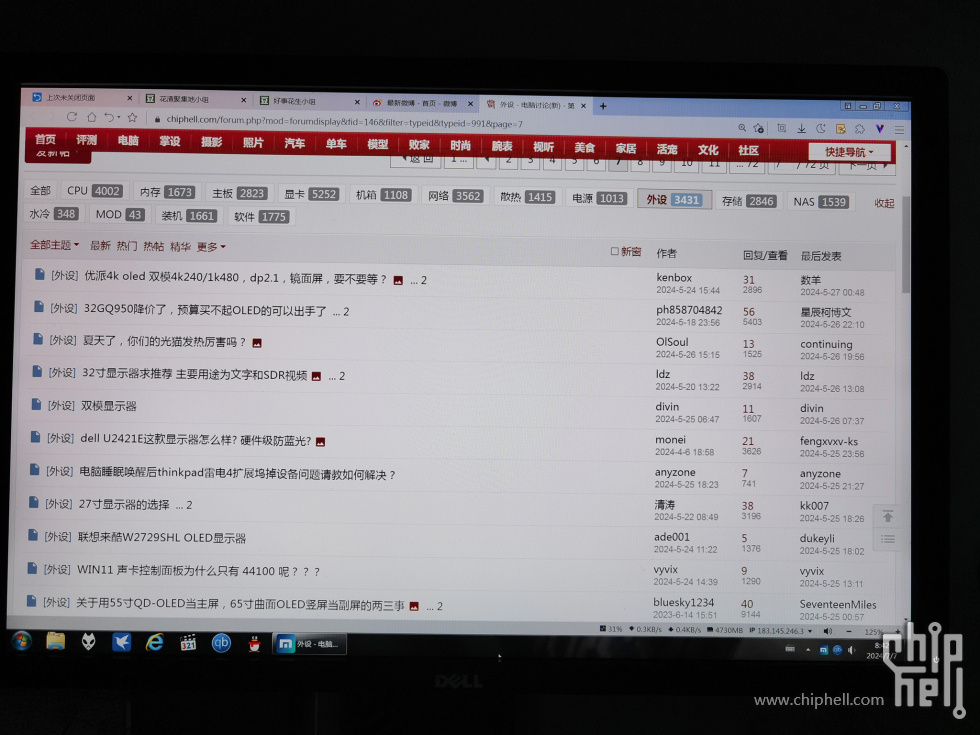Show 精华 threads link
This screenshot has height=735, width=980.
click(180, 246)
